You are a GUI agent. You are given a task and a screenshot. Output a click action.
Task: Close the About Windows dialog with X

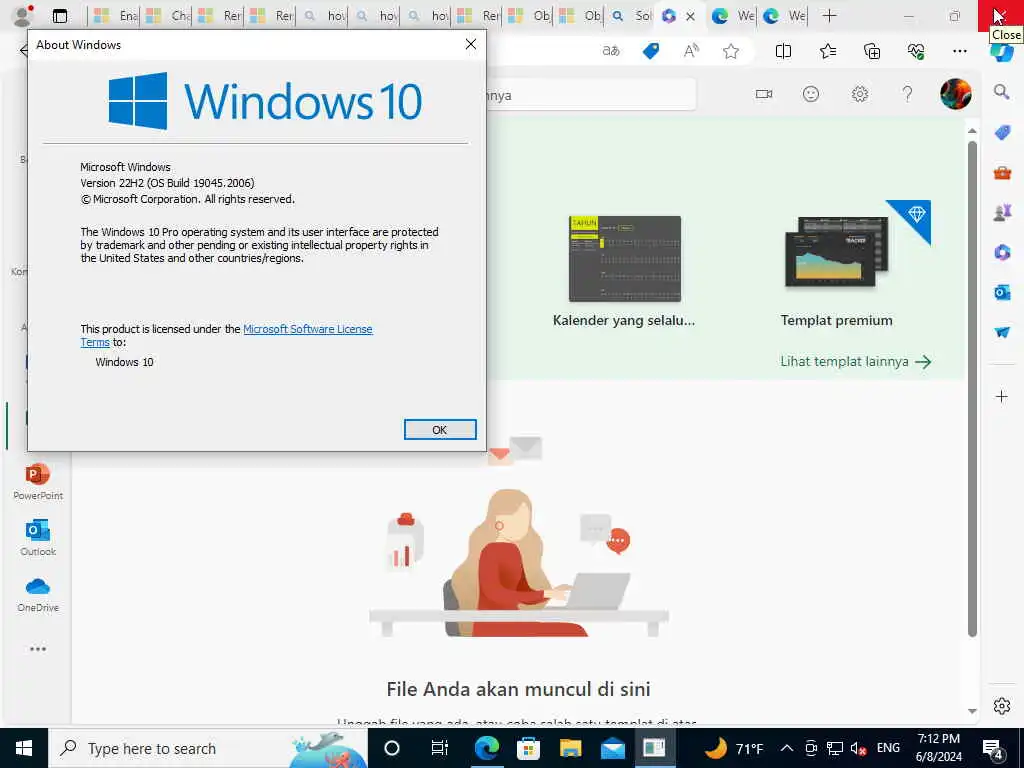coord(470,44)
